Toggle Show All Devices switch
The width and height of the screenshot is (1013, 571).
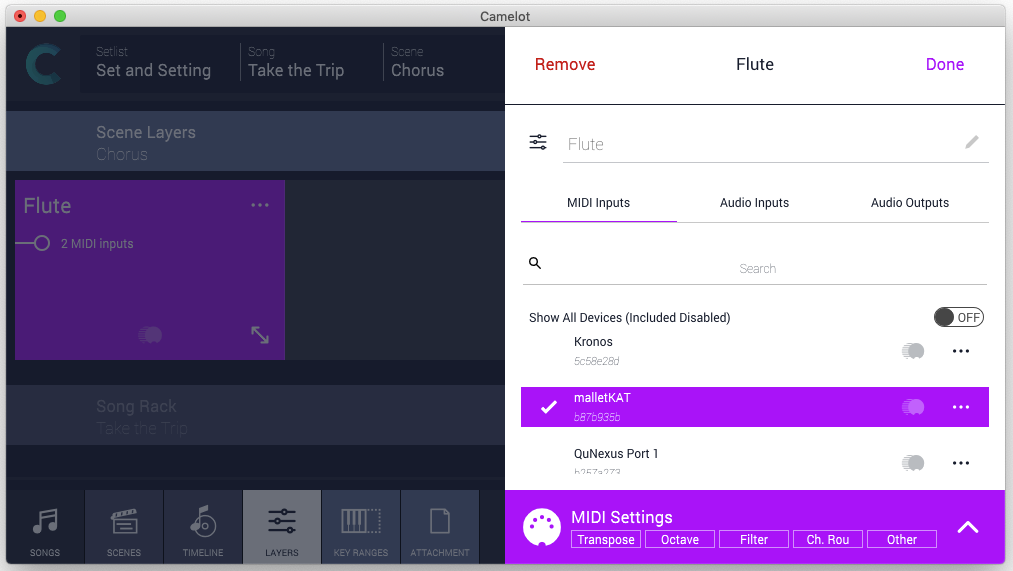coord(959,317)
